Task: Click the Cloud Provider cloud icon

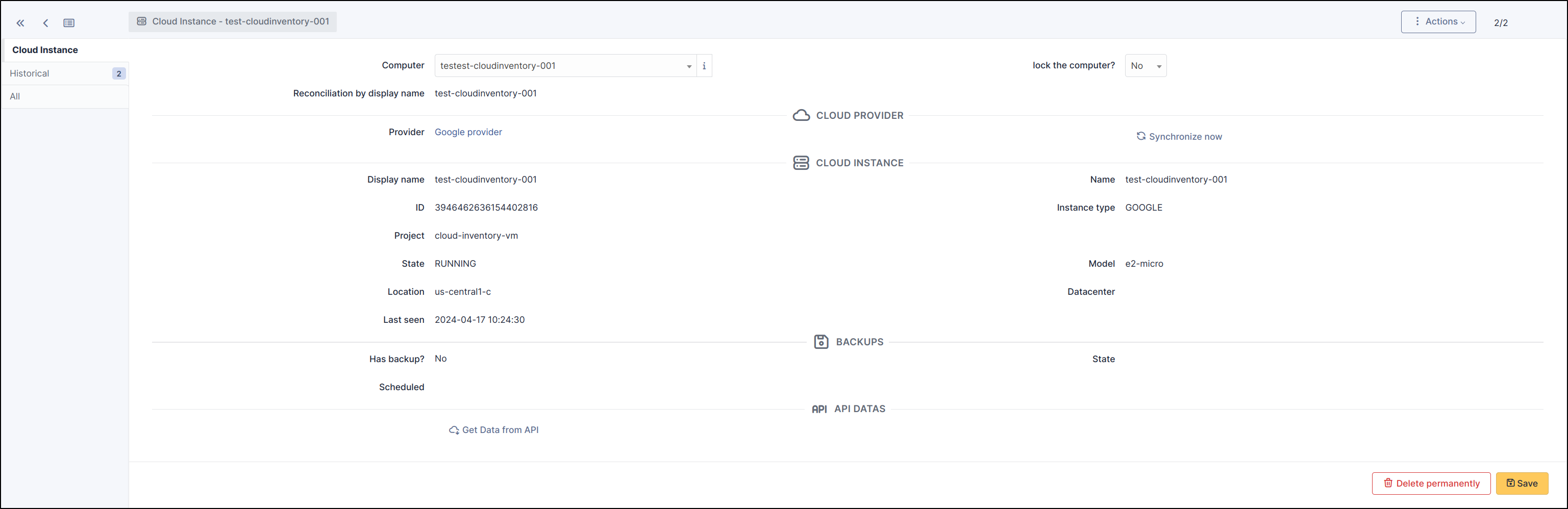Action: pos(801,116)
